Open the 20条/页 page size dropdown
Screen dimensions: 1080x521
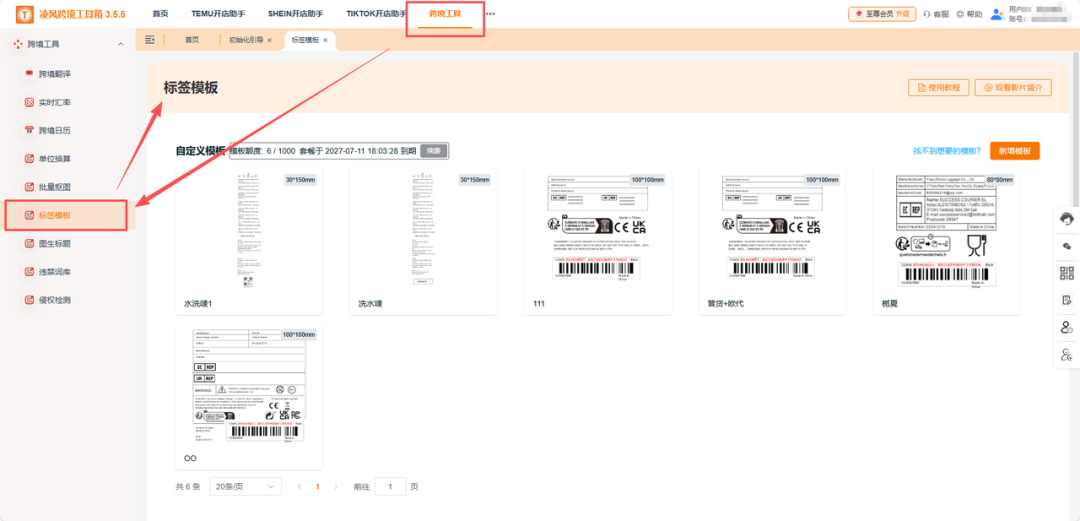pos(245,487)
